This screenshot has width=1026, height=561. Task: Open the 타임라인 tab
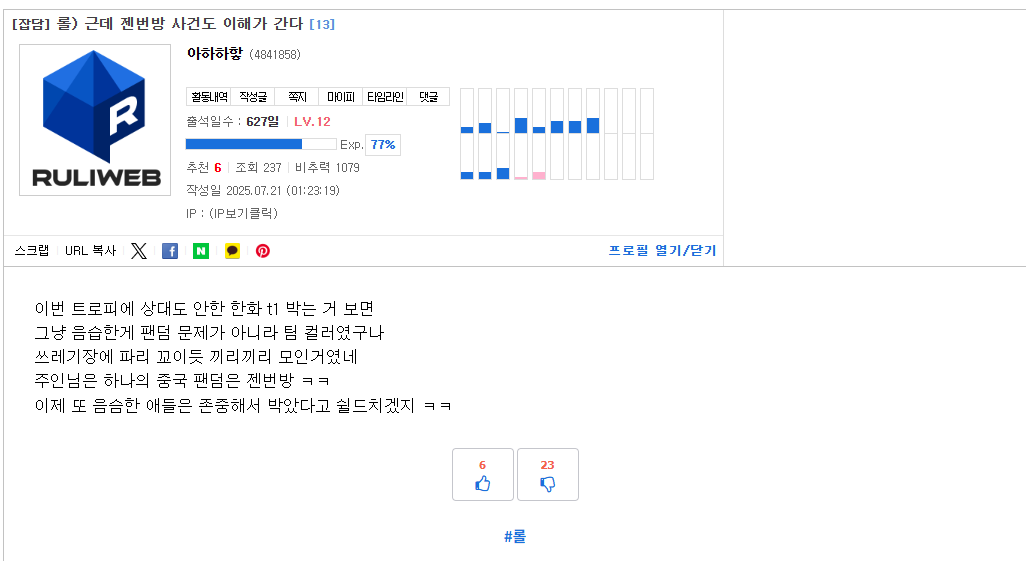(x=385, y=97)
